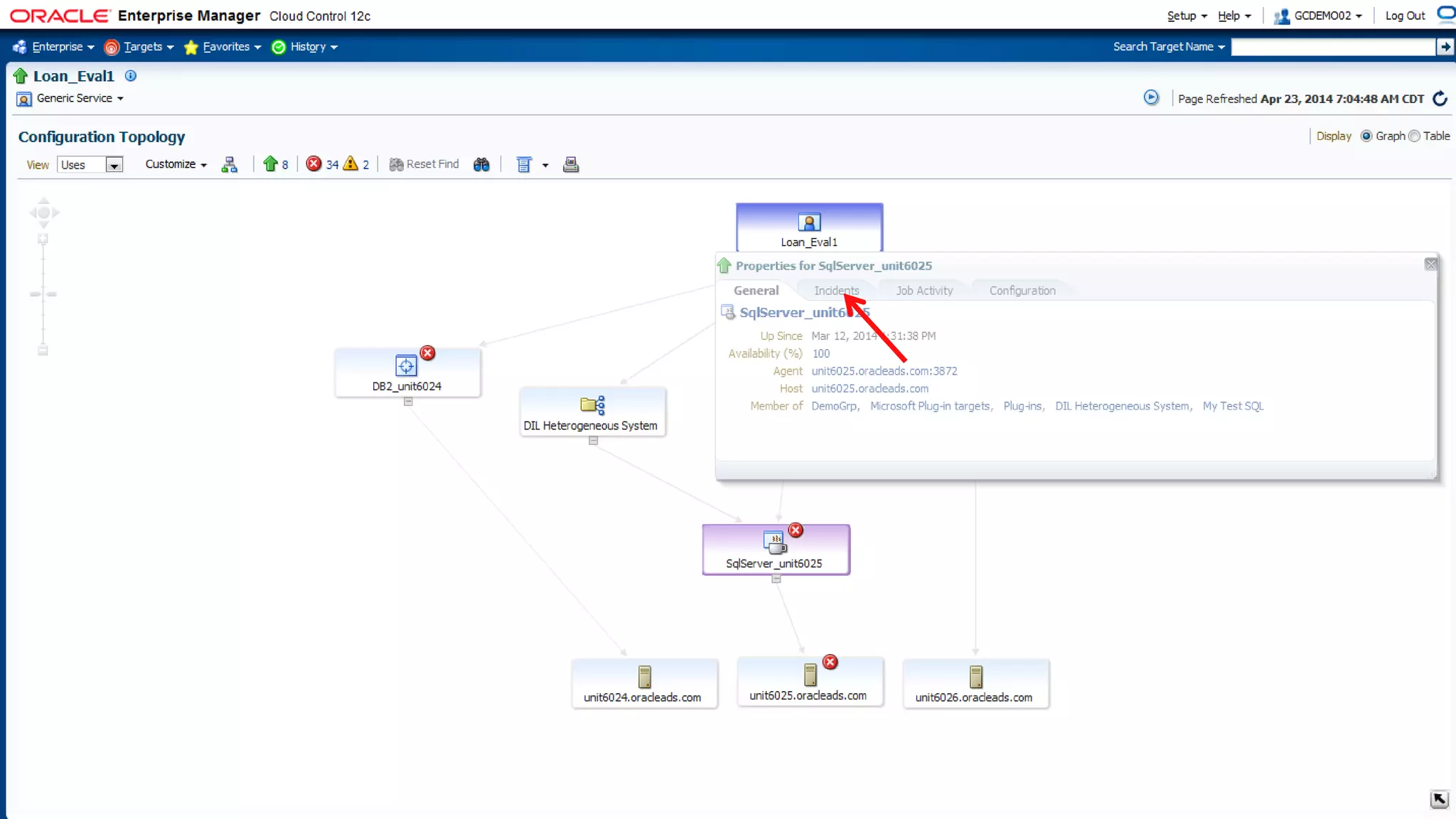Select unit6025.oracleads.com host node
This screenshot has width=1456, height=819.
pyautogui.click(x=810, y=682)
